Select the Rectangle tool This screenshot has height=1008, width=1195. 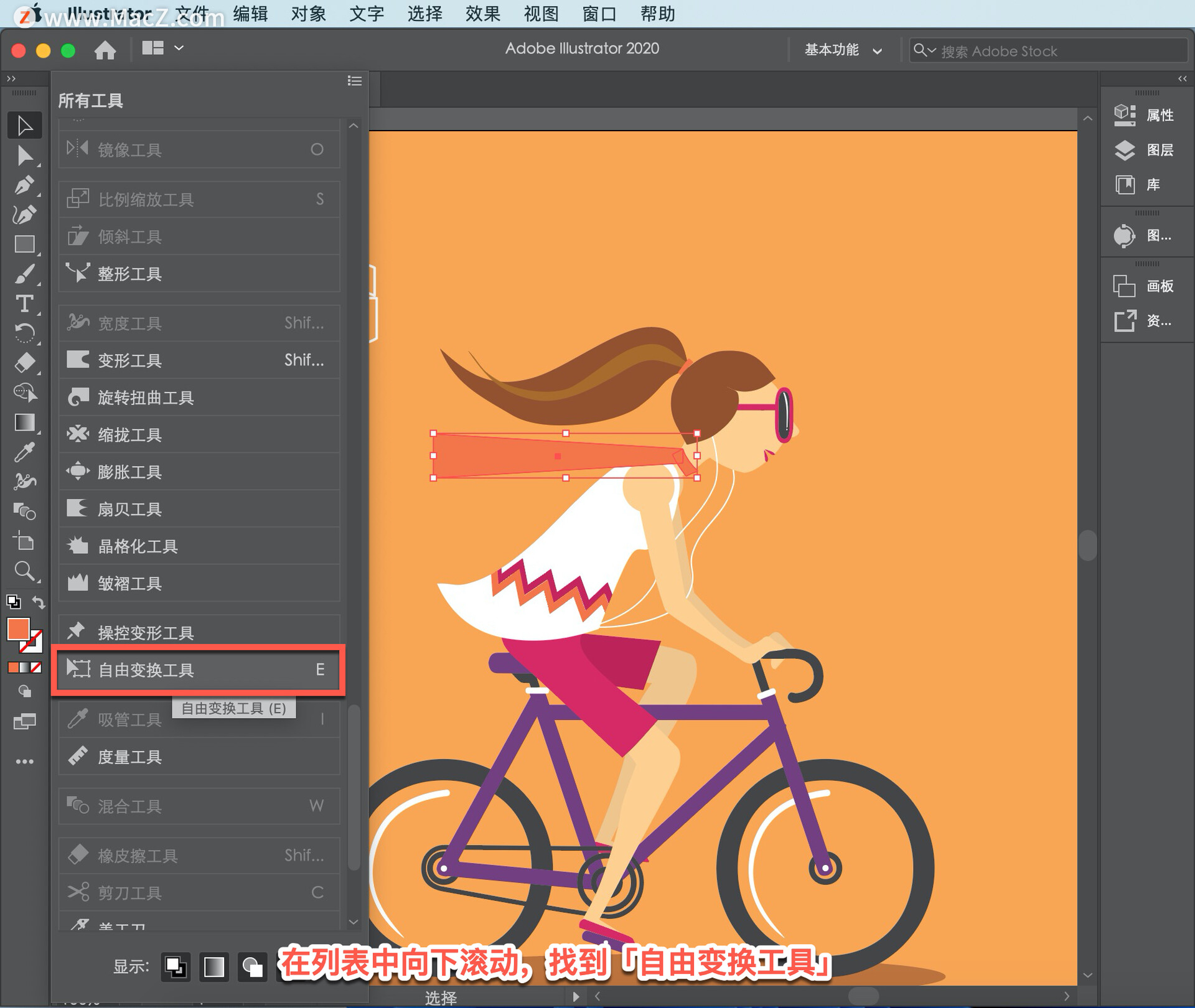click(24, 244)
